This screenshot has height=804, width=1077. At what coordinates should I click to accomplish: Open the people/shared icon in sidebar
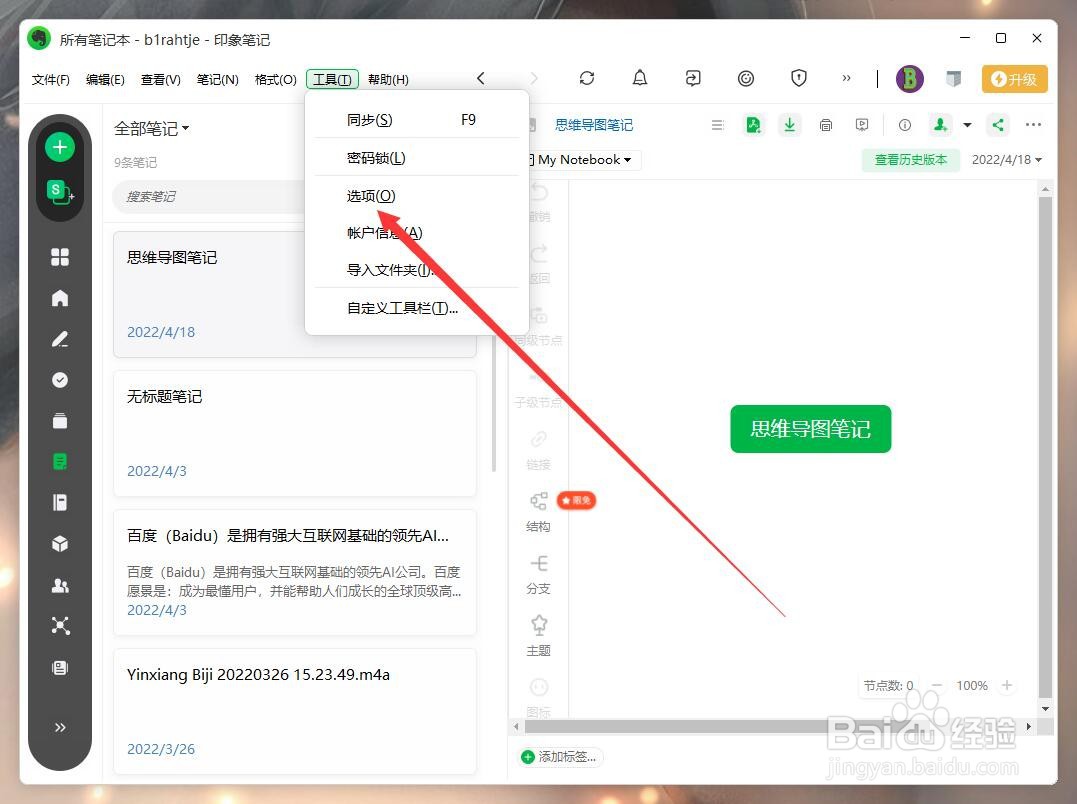[60, 585]
